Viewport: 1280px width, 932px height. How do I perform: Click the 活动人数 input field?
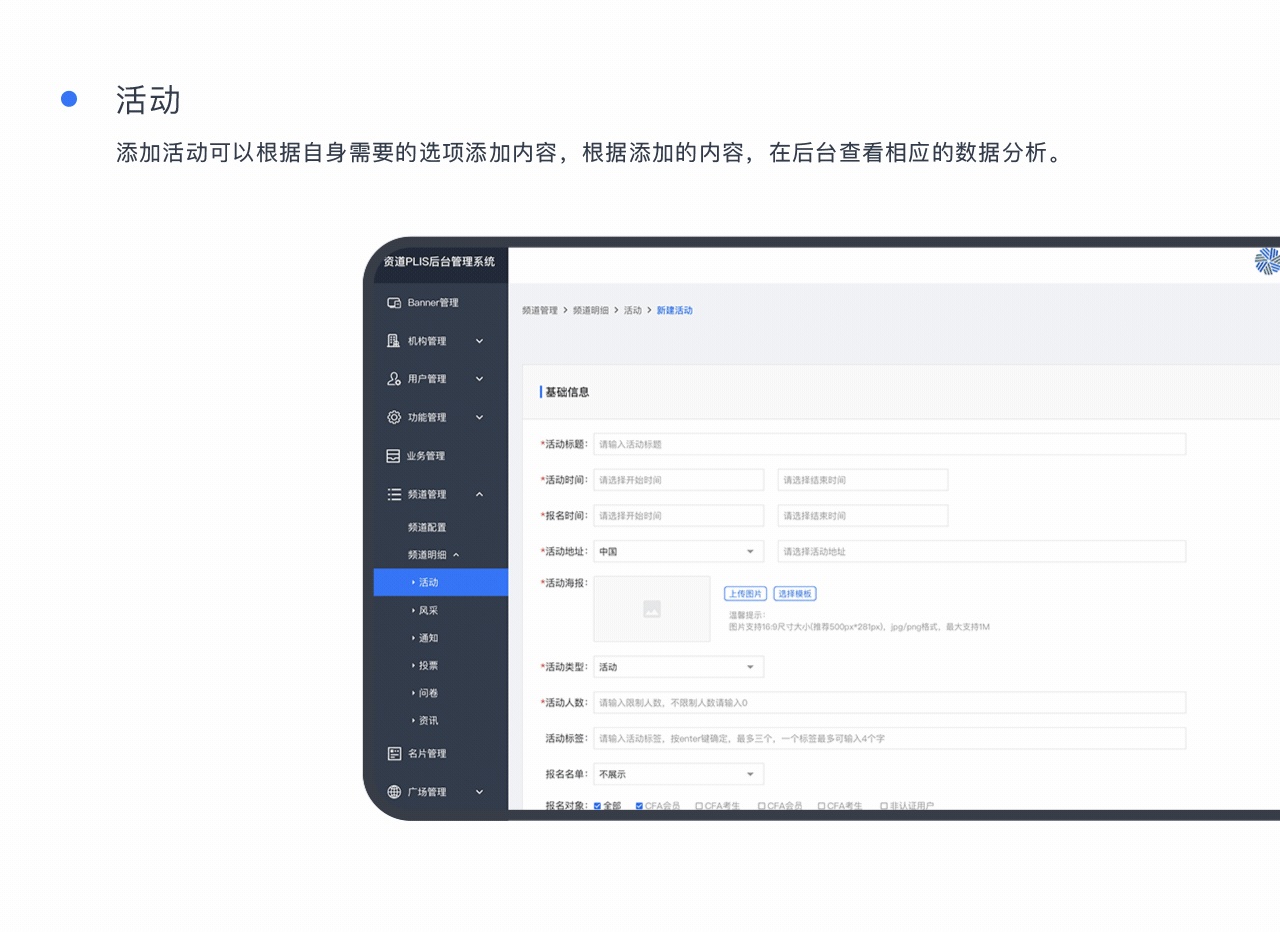[890, 703]
